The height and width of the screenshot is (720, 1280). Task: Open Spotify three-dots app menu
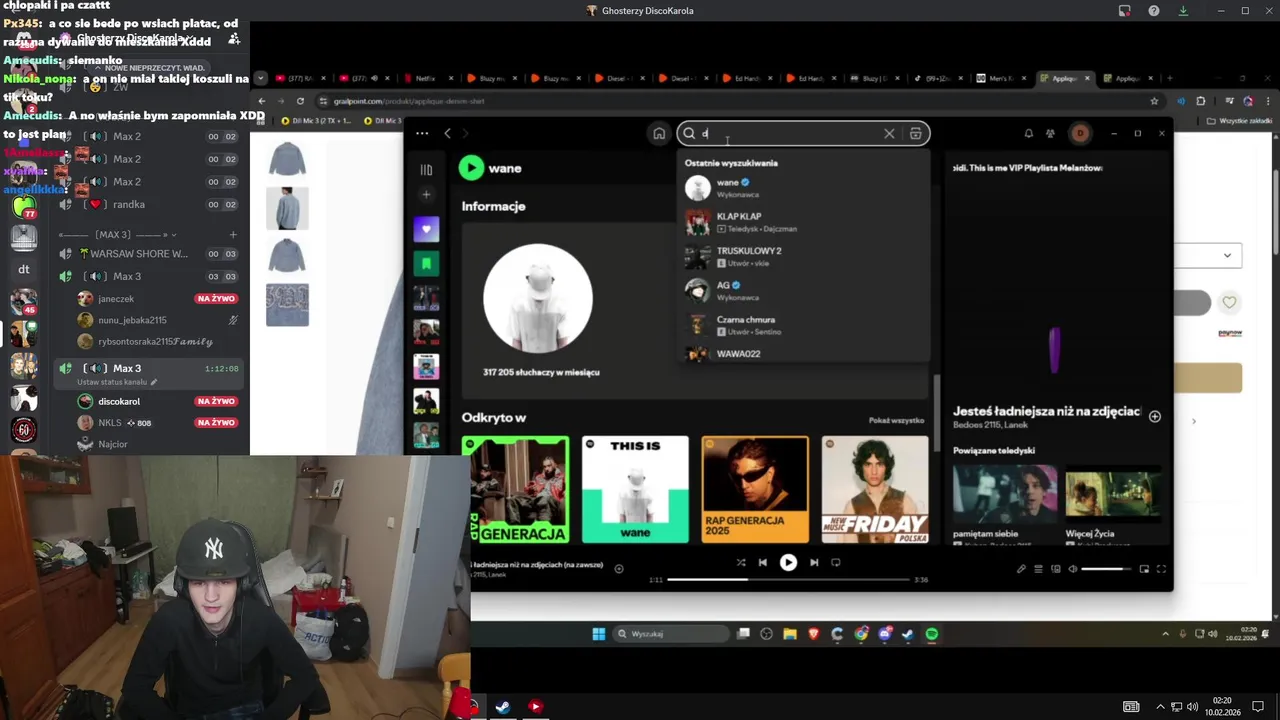422,133
